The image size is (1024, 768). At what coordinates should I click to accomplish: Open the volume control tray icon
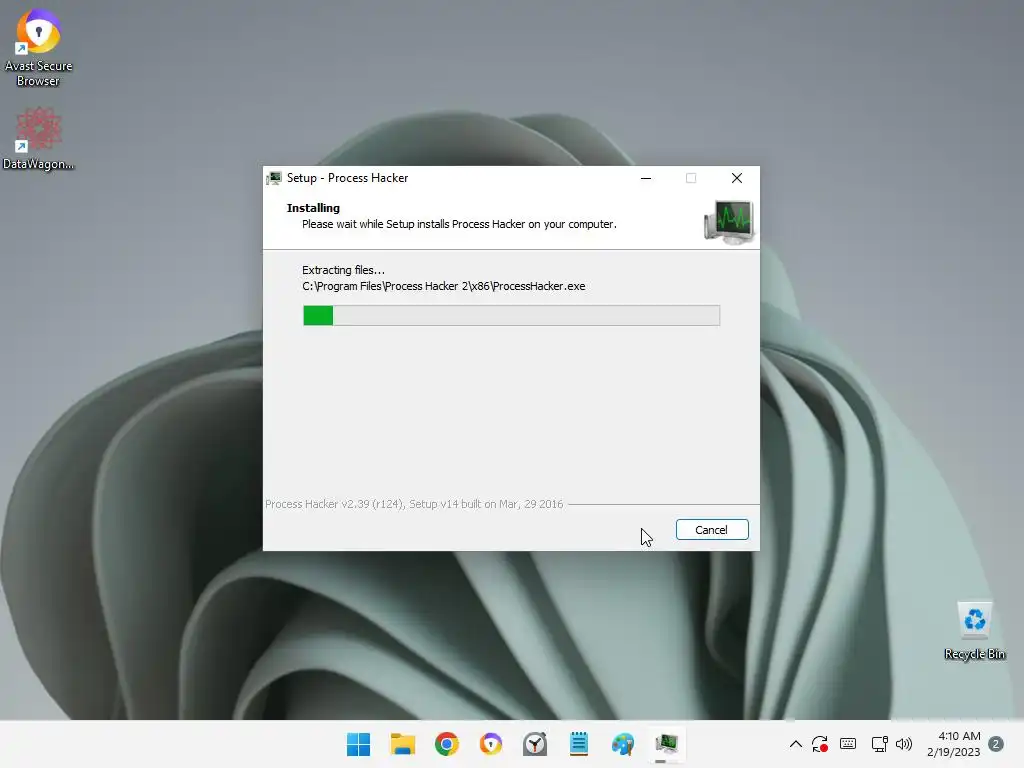[904, 744]
